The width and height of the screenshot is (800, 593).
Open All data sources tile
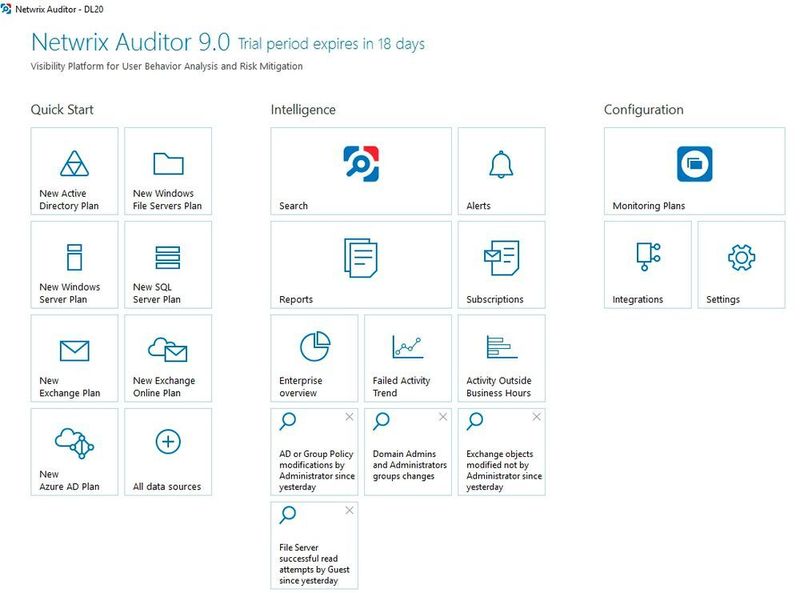[x=168, y=451]
